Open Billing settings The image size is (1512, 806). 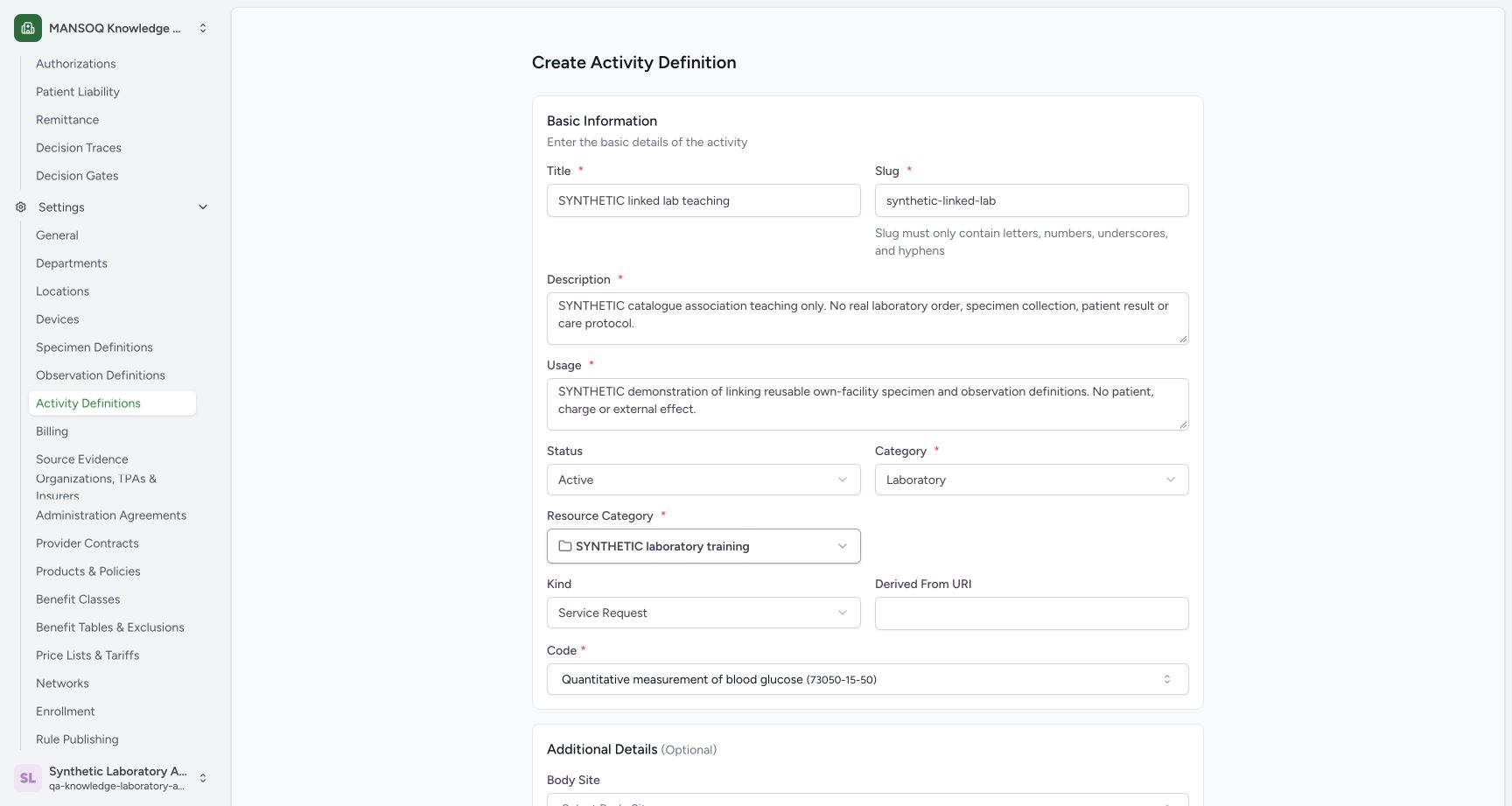point(112,431)
